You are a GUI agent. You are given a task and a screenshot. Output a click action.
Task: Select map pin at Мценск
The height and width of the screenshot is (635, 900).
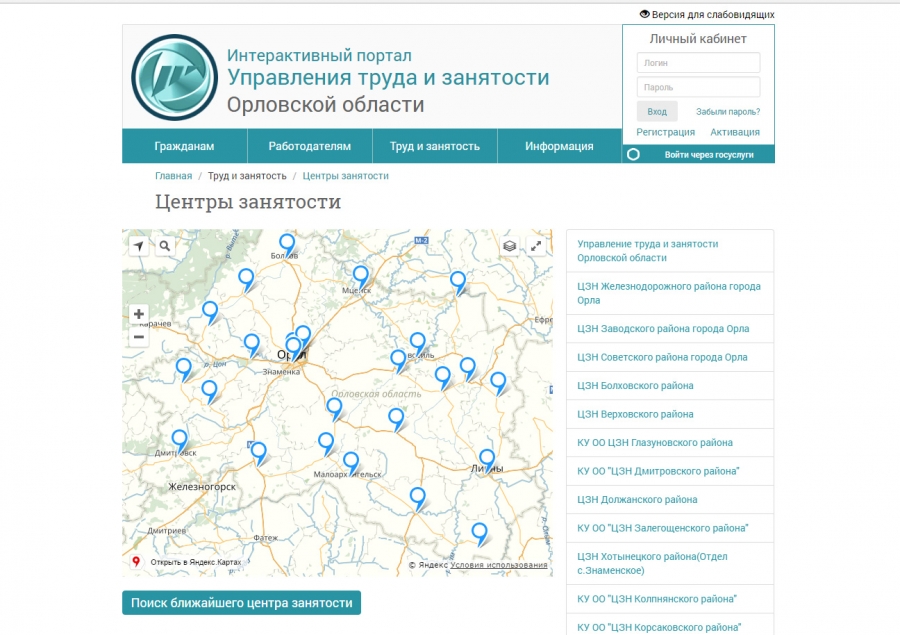point(360,277)
